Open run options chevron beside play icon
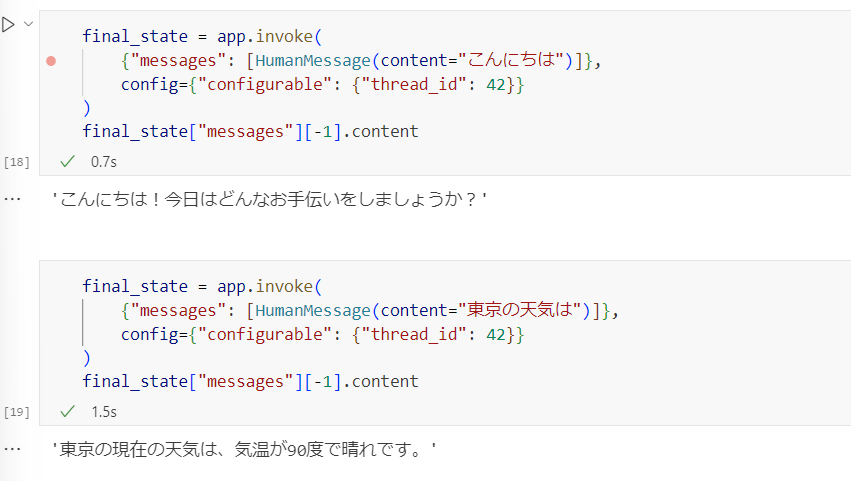851x481 pixels. tap(29, 24)
